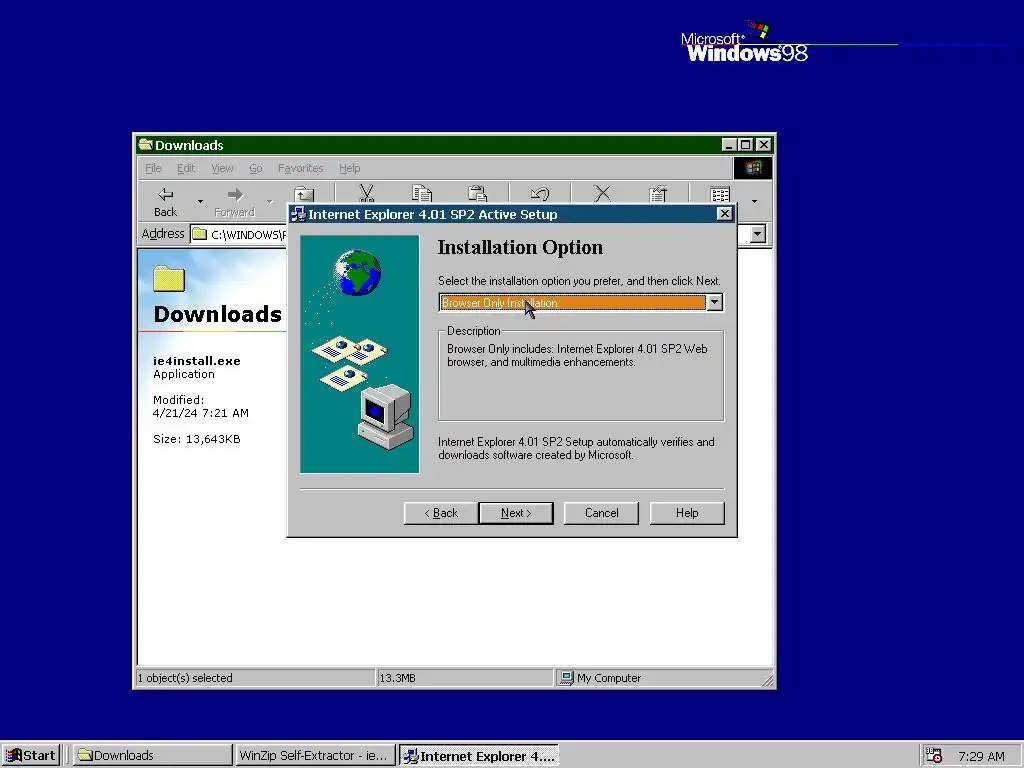
Task: Click the 13.3MB status bar entry
Action: pos(397,678)
